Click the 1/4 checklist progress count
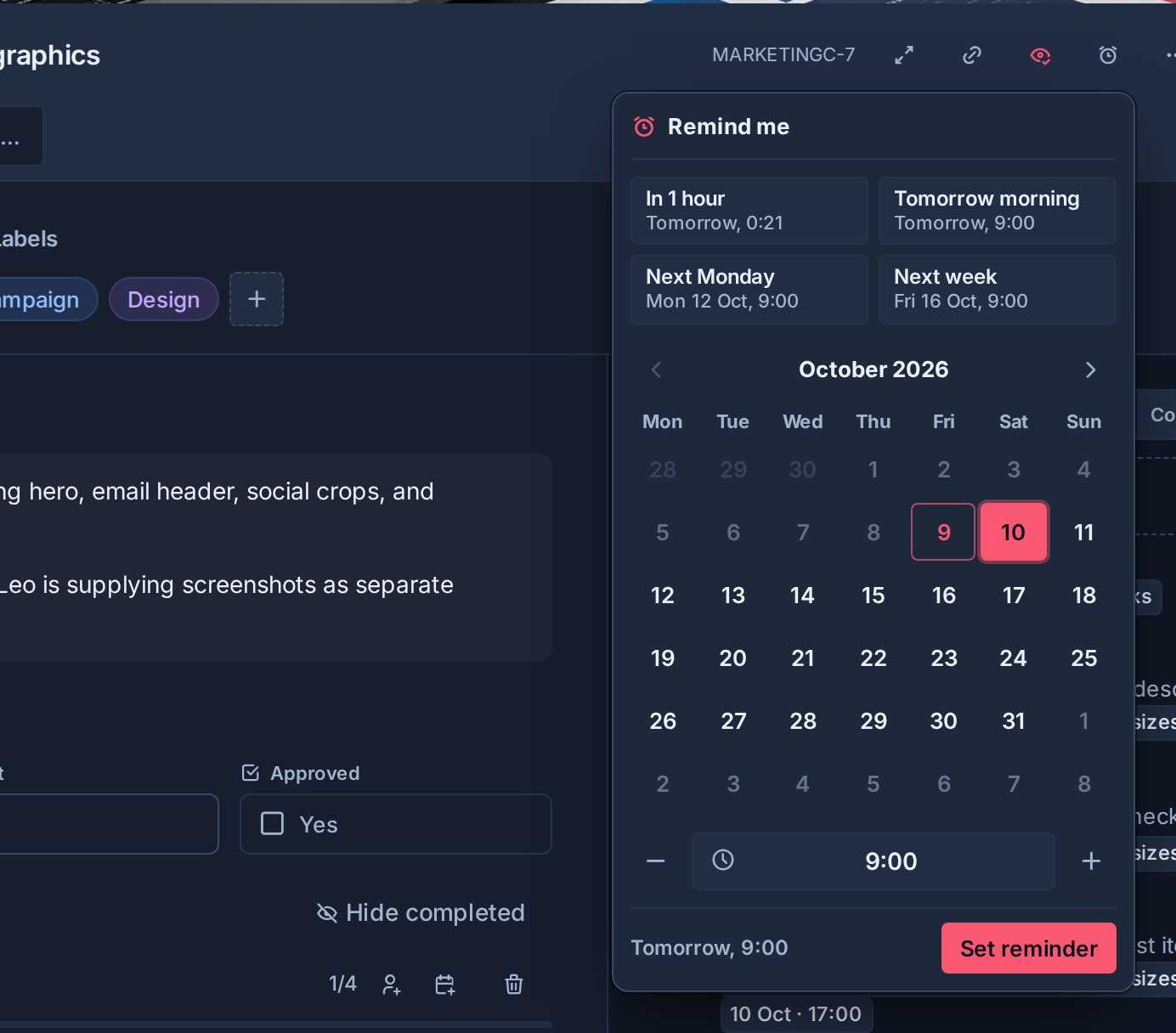 pyautogui.click(x=342, y=984)
